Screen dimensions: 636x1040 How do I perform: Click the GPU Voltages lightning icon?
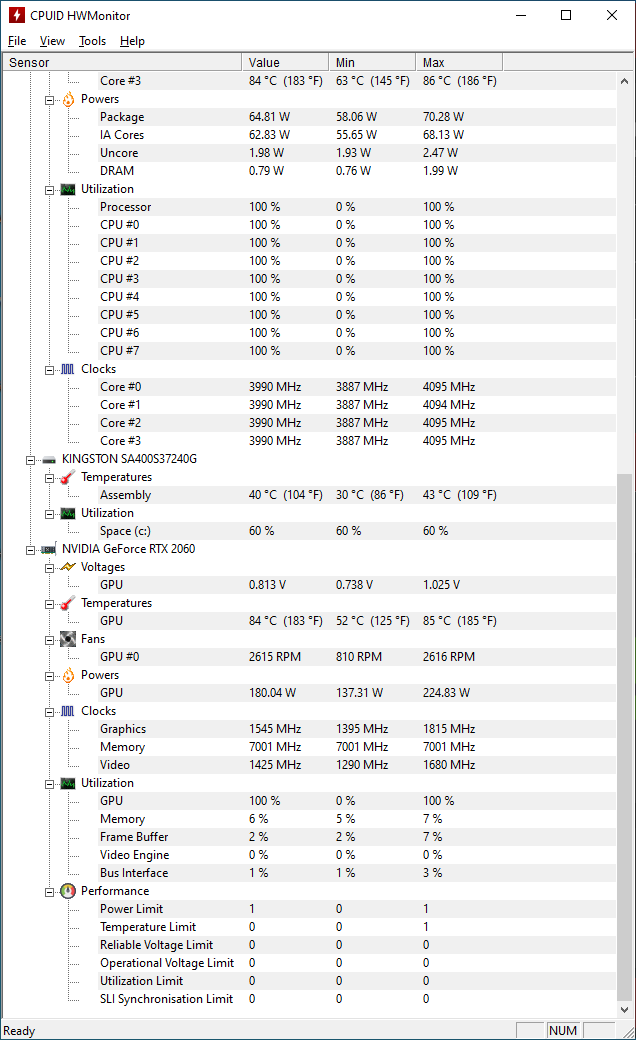[x=68, y=567]
